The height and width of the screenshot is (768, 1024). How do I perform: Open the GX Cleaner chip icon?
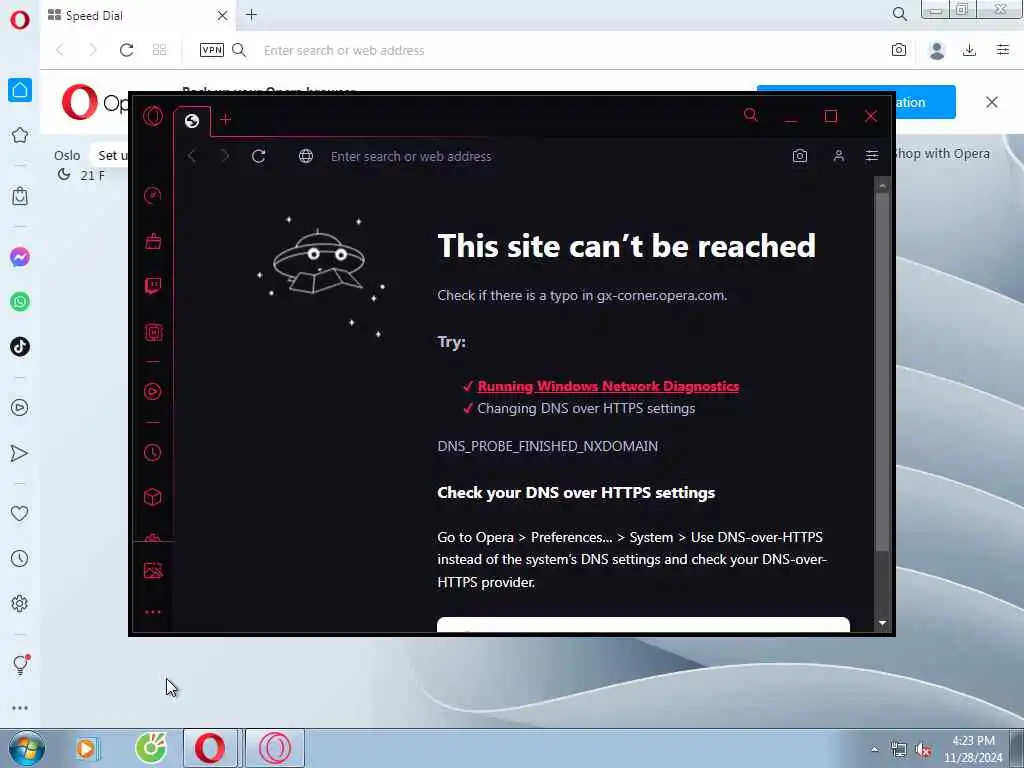pyautogui.click(x=153, y=332)
